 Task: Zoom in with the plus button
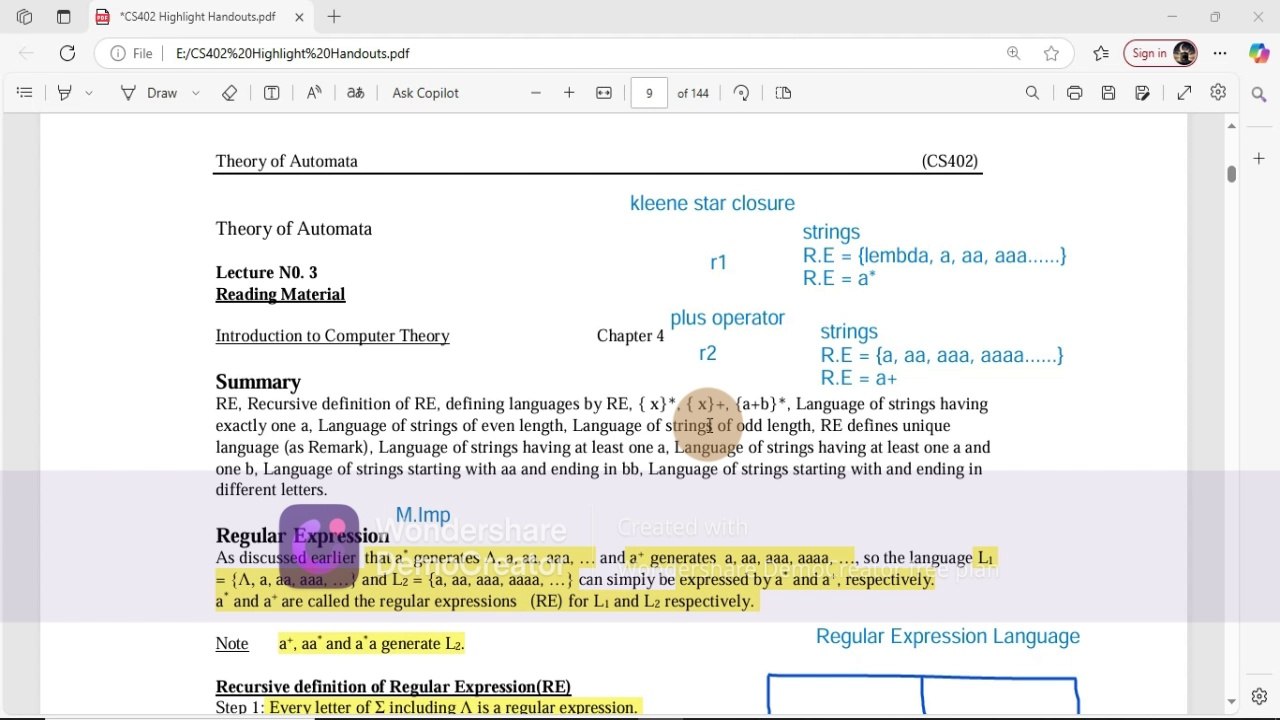tap(569, 93)
